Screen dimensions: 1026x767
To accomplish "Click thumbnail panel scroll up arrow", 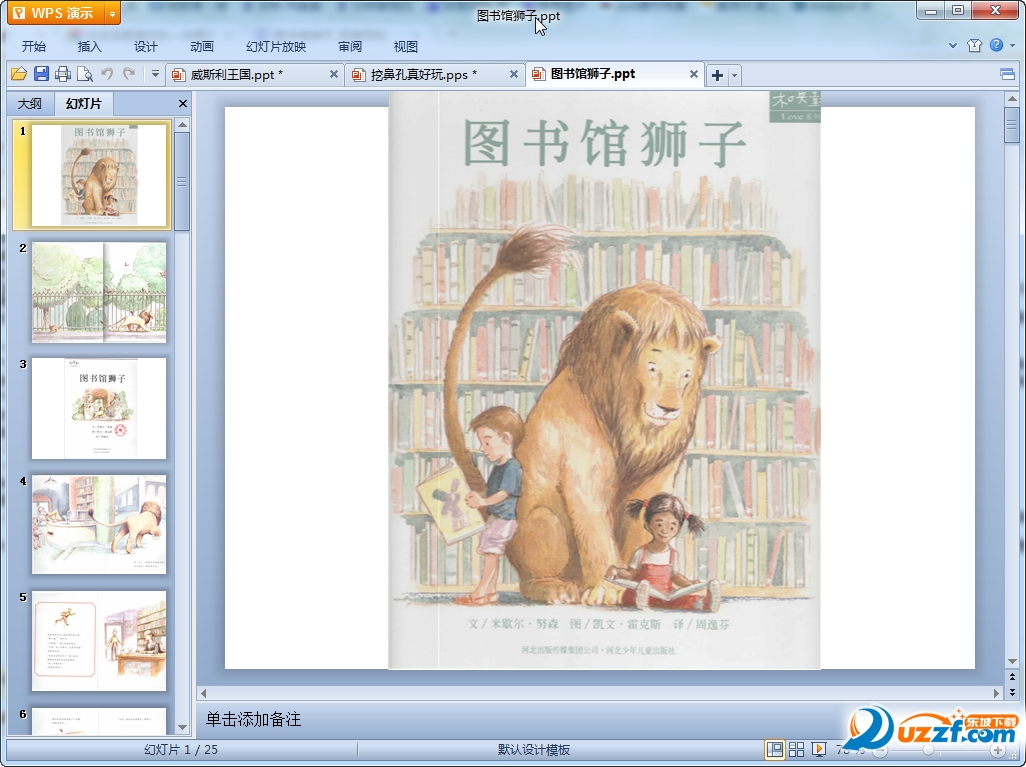I will click(x=183, y=124).
